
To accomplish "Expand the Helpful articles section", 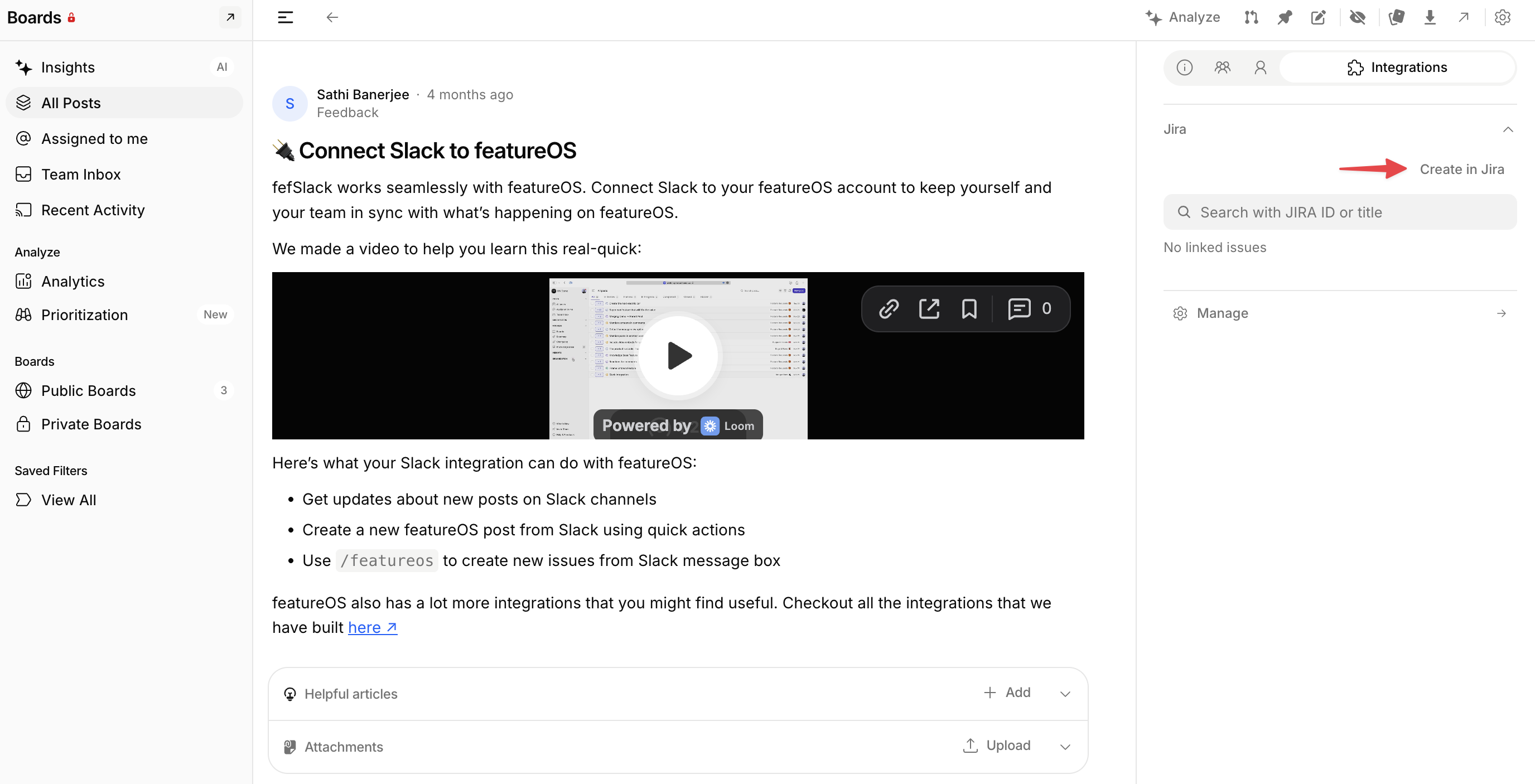I will (1065, 694).
